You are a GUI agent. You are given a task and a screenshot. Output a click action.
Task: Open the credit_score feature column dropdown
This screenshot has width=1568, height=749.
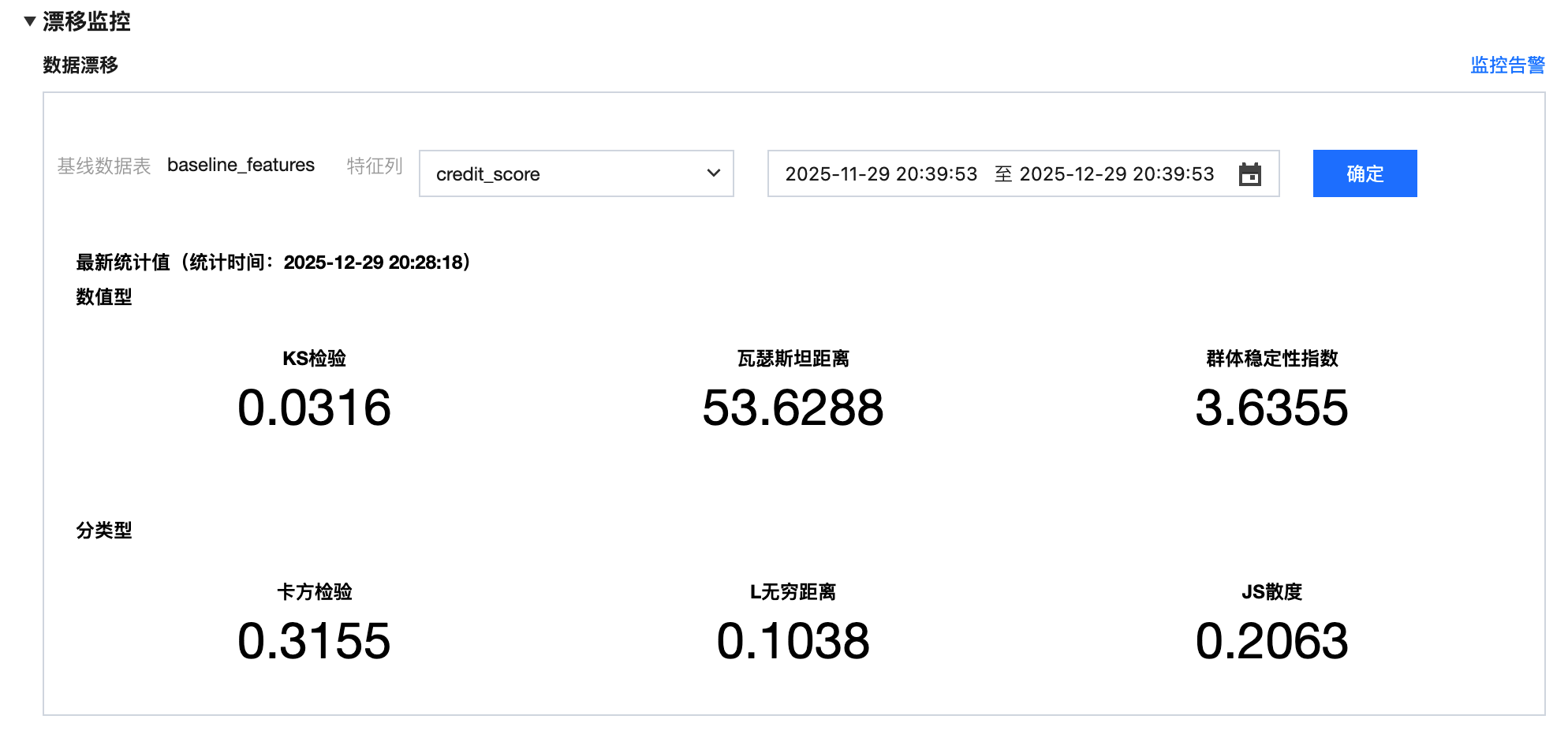[577, 173]
